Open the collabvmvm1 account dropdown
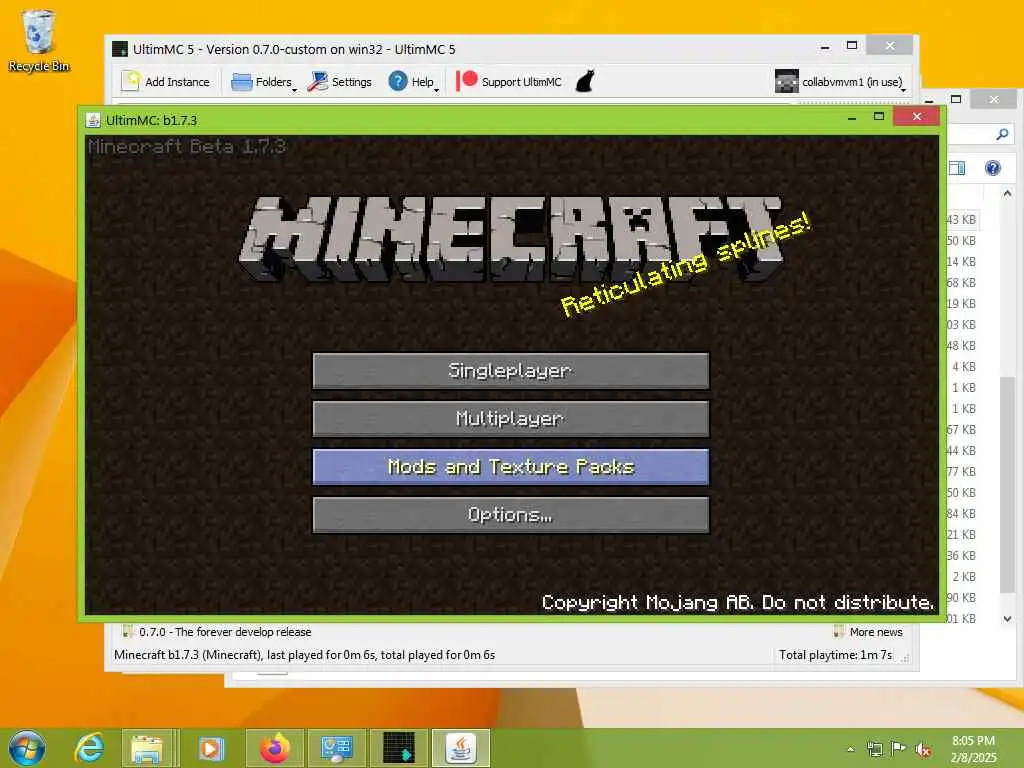 coord(840,82)
